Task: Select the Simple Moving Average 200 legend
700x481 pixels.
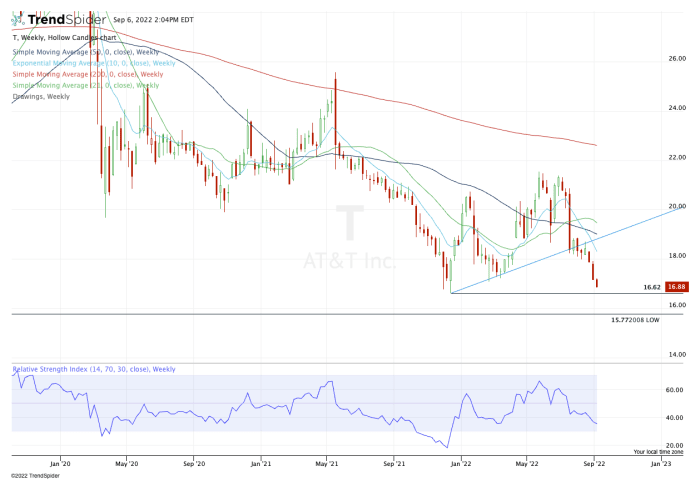Action: [x=88, y=74]
